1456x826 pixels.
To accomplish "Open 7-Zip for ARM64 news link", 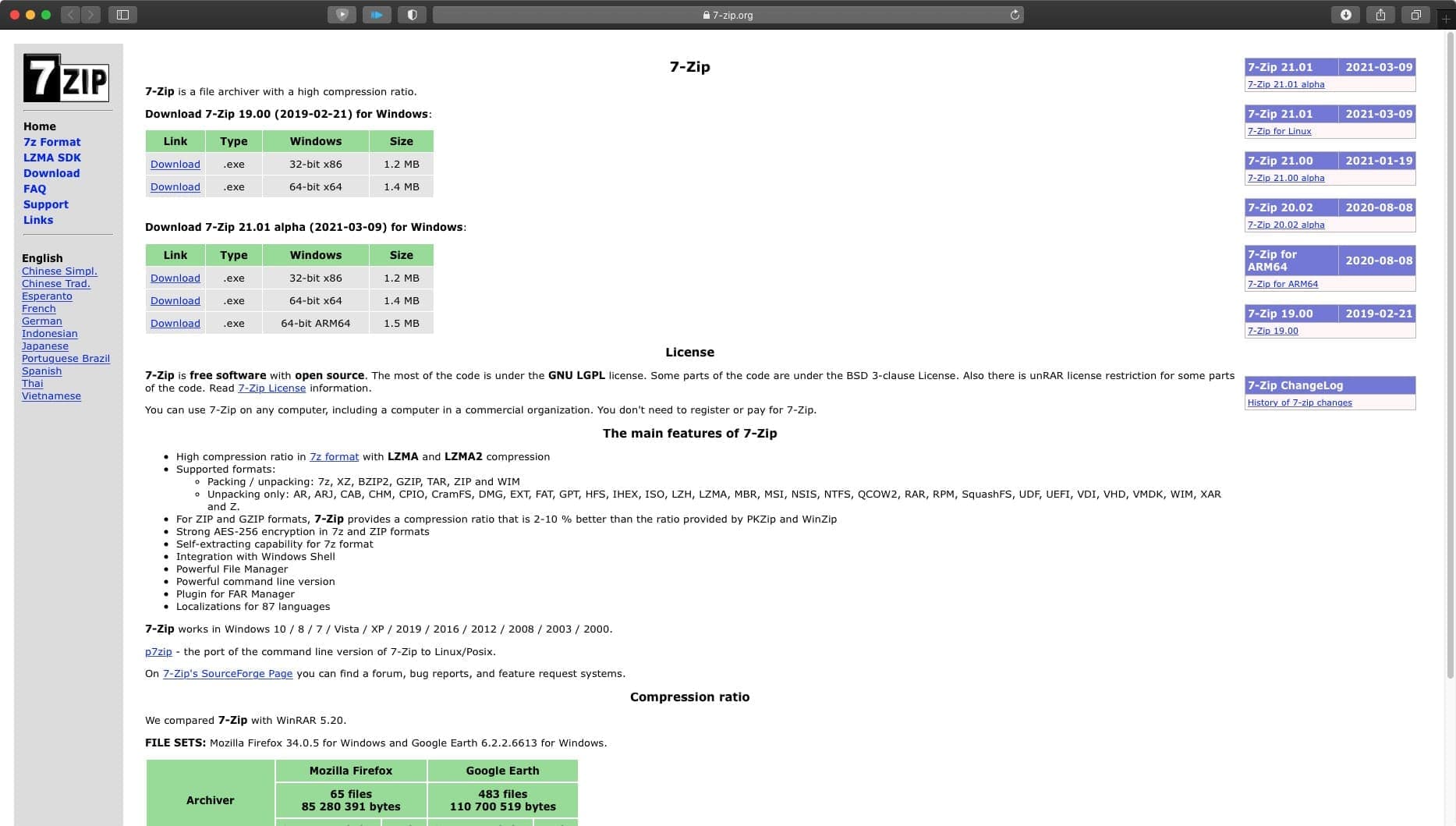I will pos(1283,284).
